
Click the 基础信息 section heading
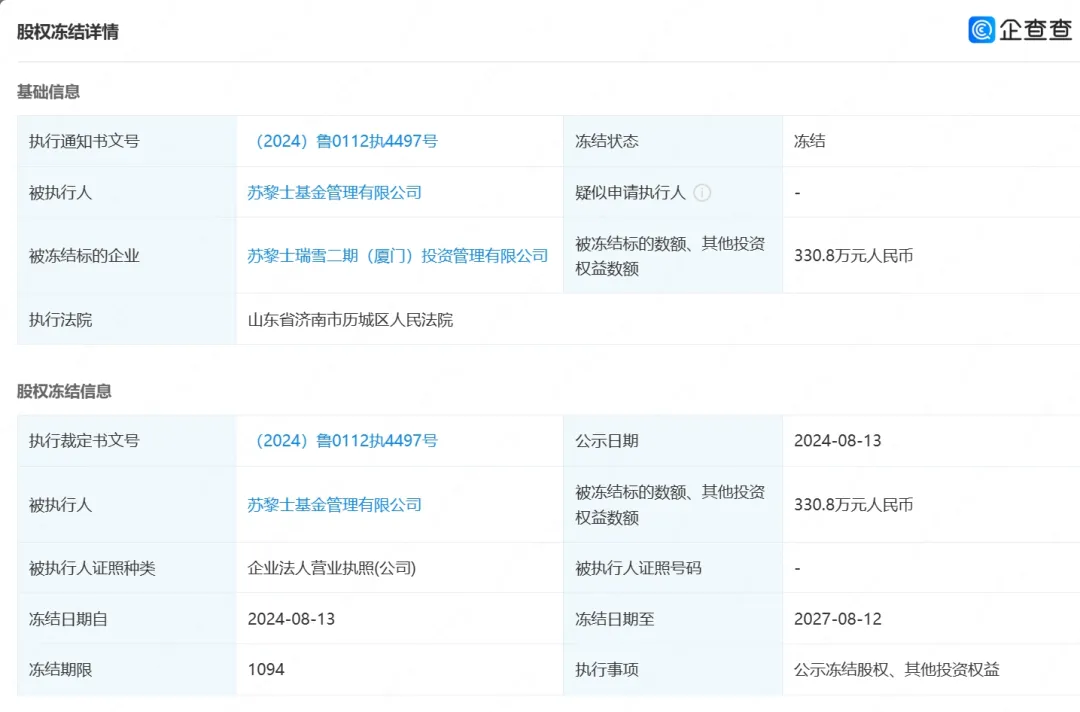coord(48,92)
